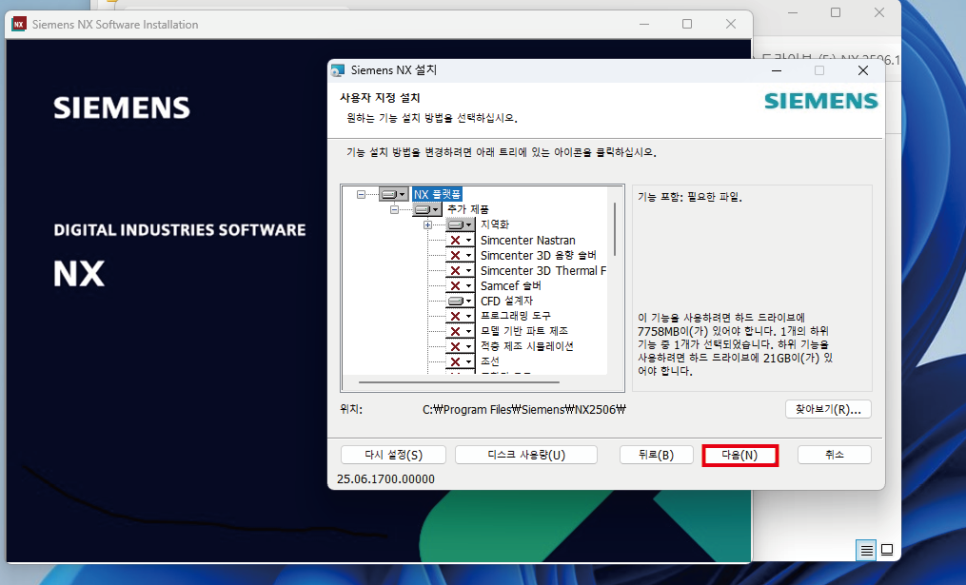Select the NX 플랫폼 tree label
966x585 pixels.
pyautogui.click(x=437, y=195)
